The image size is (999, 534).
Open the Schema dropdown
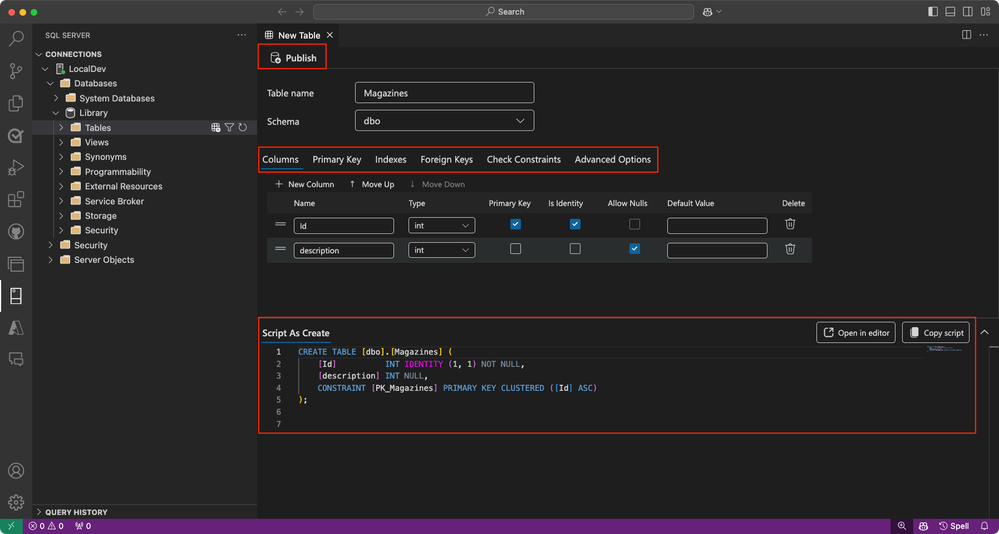tap(444, 121)
